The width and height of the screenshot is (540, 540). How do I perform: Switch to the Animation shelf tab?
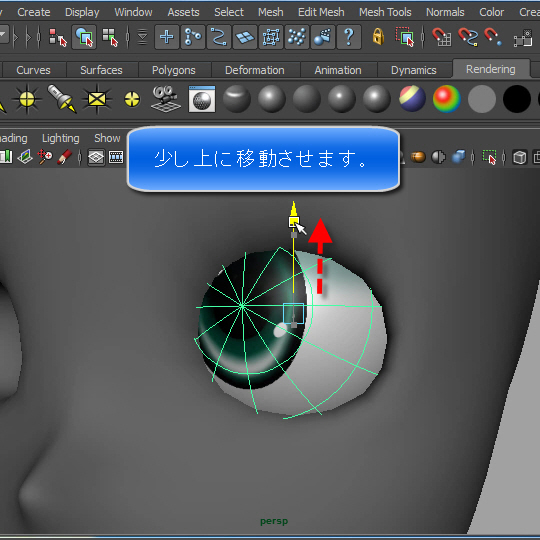[338, 70]
